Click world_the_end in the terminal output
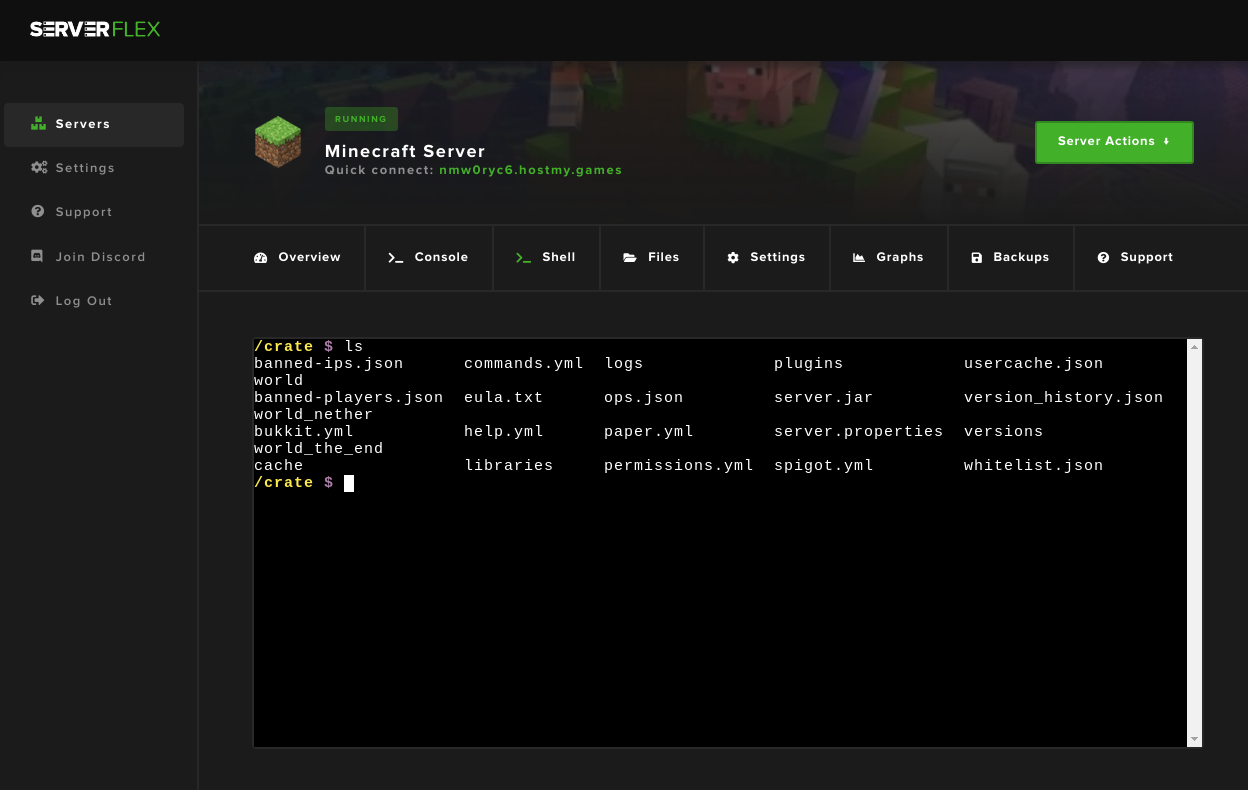The height and width of the screenshot is (790, 1248). (x=319, y=449)
